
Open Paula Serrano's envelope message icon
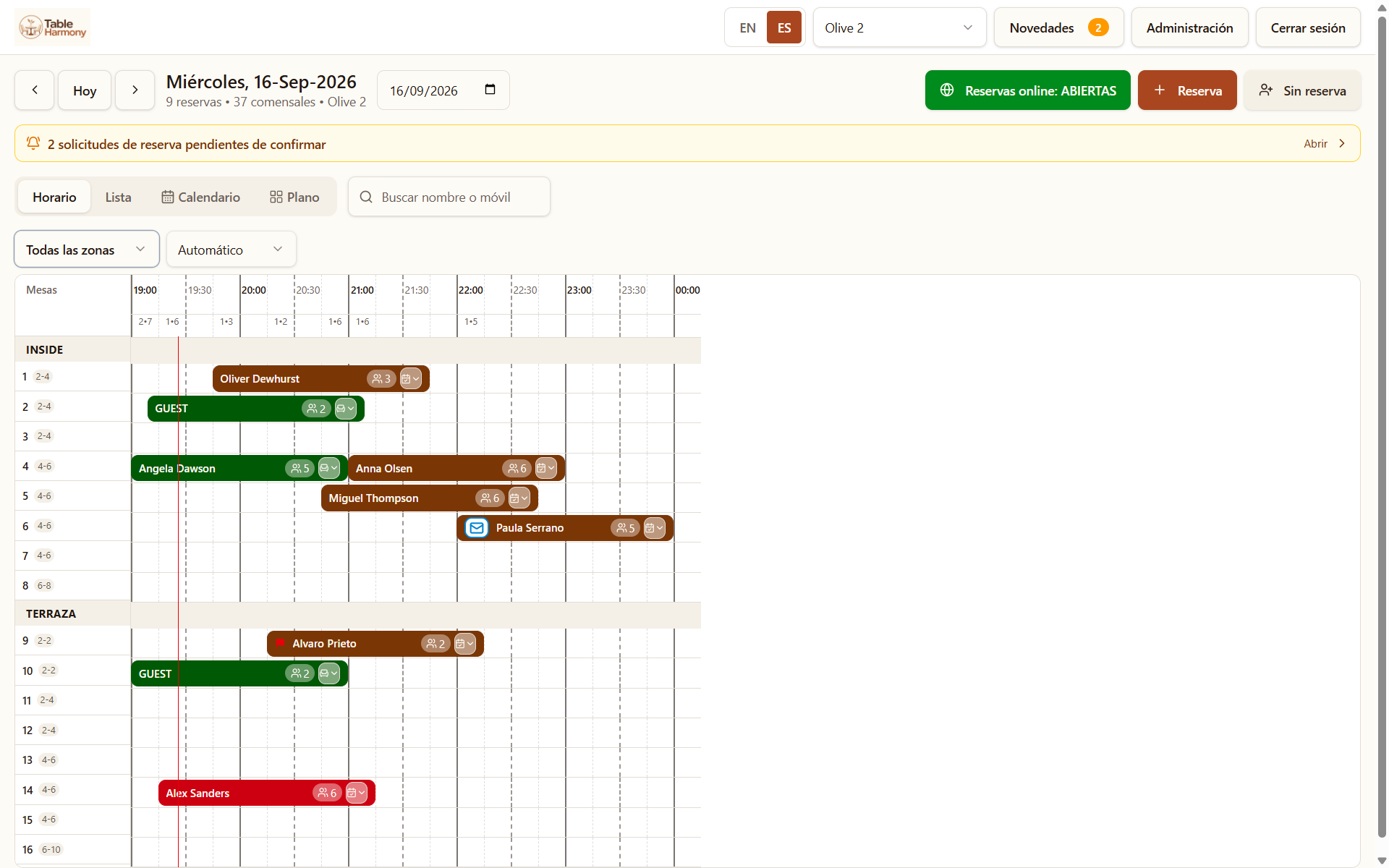477,528
